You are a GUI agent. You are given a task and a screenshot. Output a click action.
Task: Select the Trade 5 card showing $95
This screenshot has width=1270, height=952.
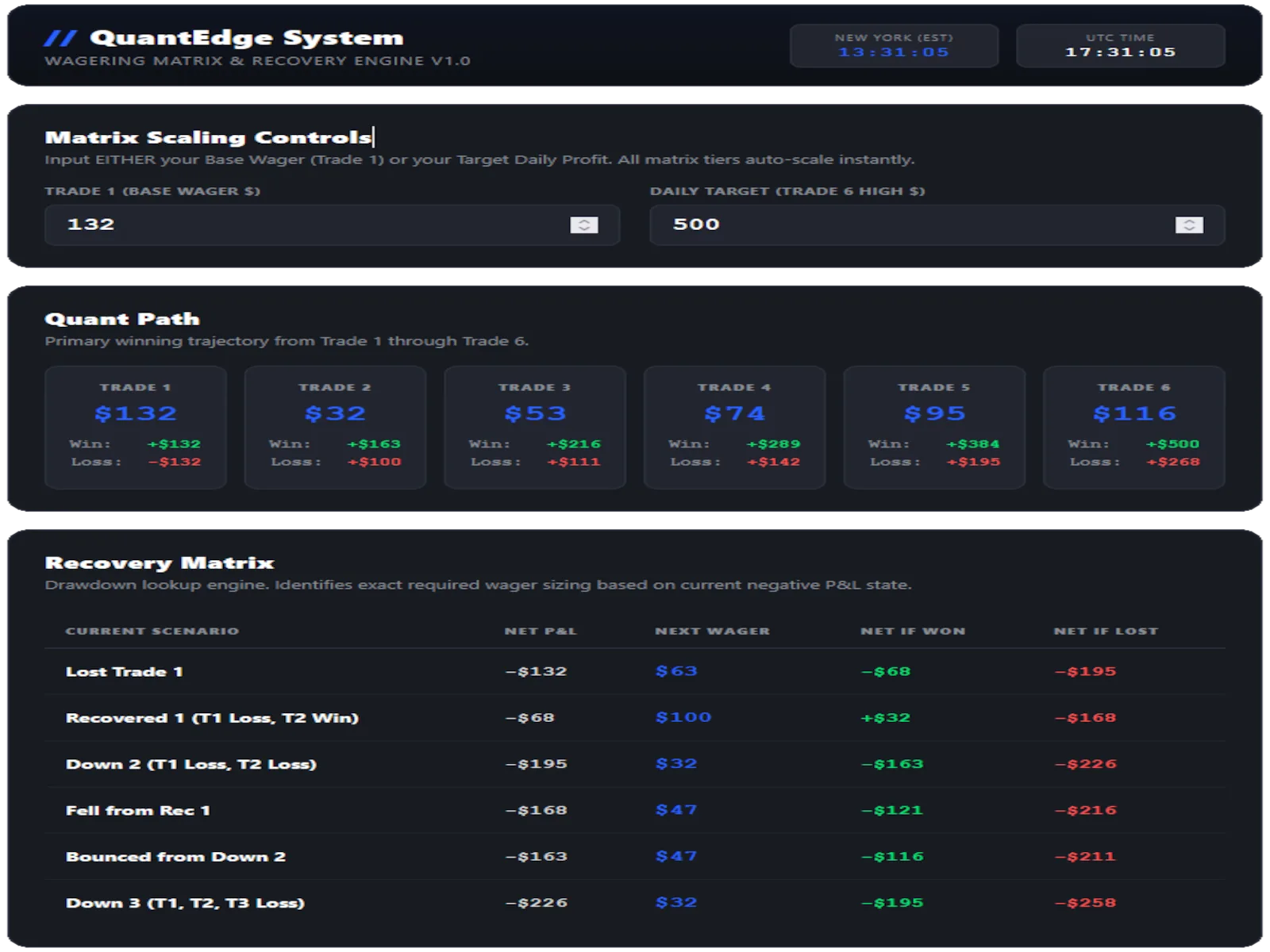[x=934, y=428]
